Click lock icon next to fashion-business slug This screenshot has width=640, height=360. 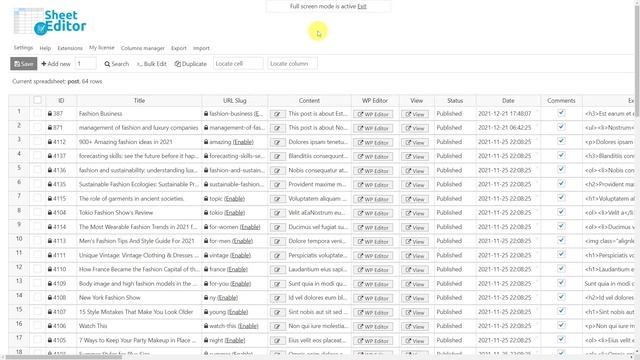point(206,113)
